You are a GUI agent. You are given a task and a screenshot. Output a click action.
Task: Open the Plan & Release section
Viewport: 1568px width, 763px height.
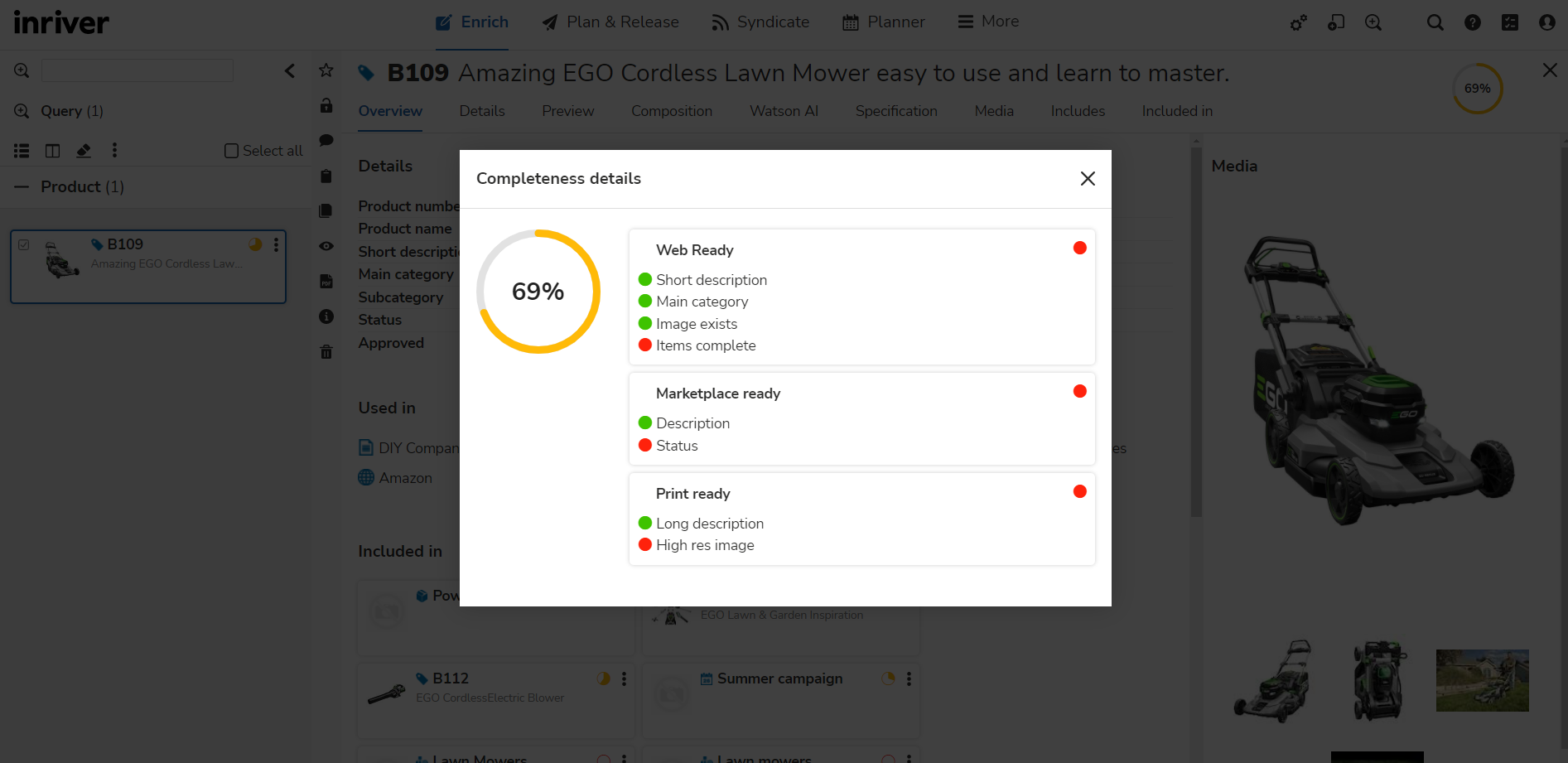click(x=610, y=22)
